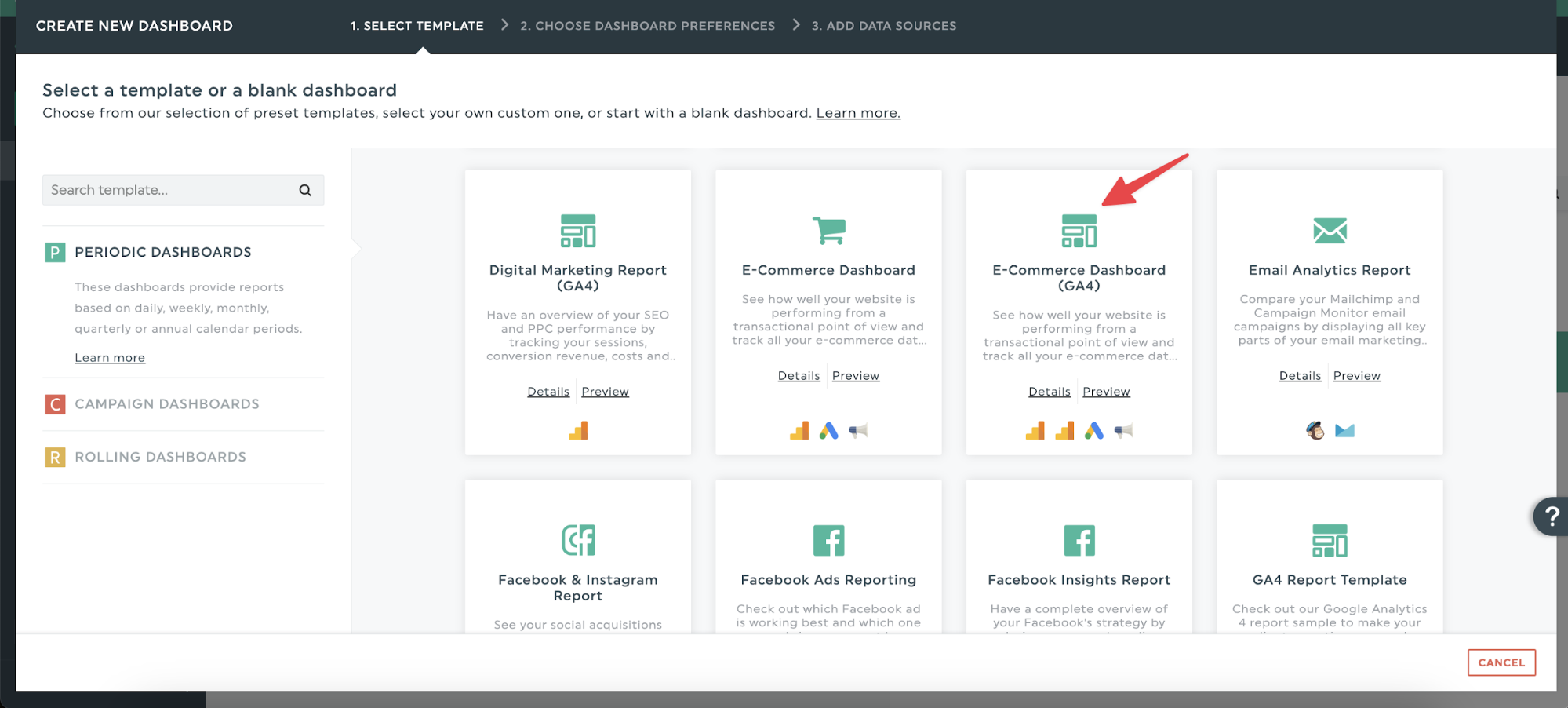Select the Email Analytics Report title
This screenshot has height=708, width=1568.
1330,270
